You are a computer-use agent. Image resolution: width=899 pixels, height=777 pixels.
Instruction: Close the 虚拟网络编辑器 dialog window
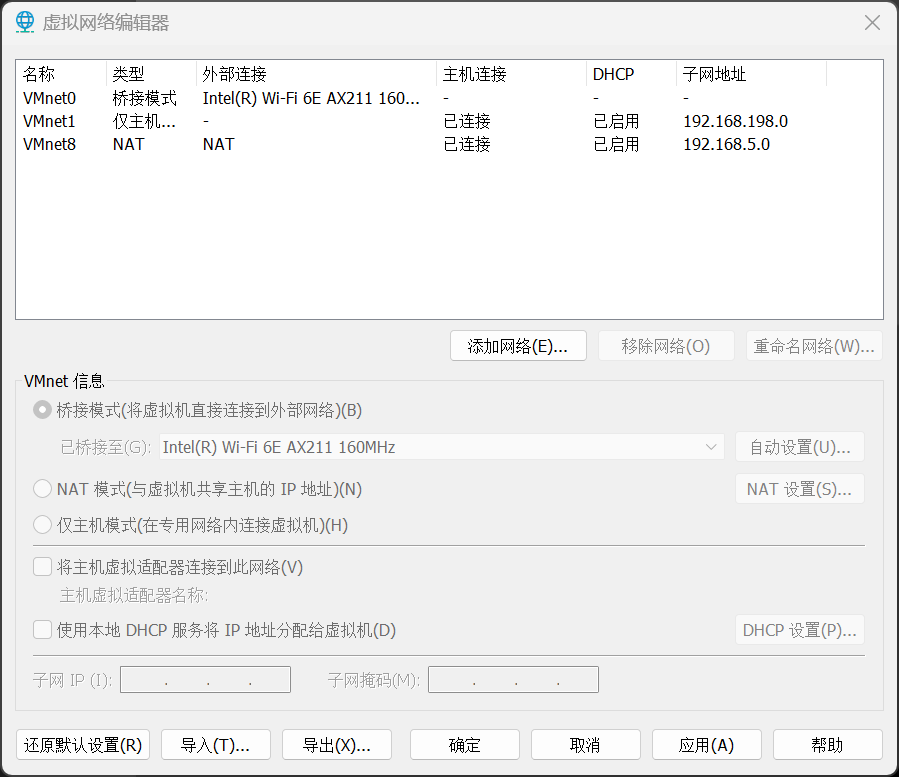click(872, 23)
